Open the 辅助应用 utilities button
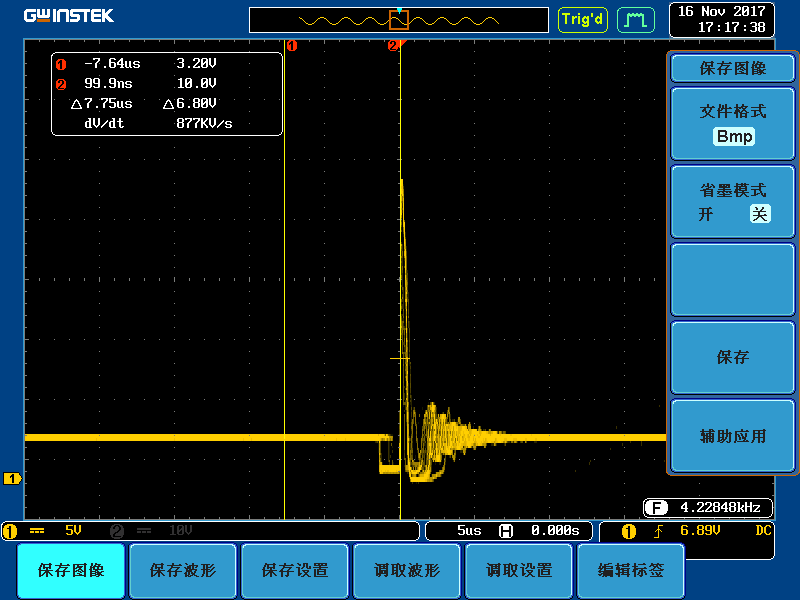 [733, 436]
